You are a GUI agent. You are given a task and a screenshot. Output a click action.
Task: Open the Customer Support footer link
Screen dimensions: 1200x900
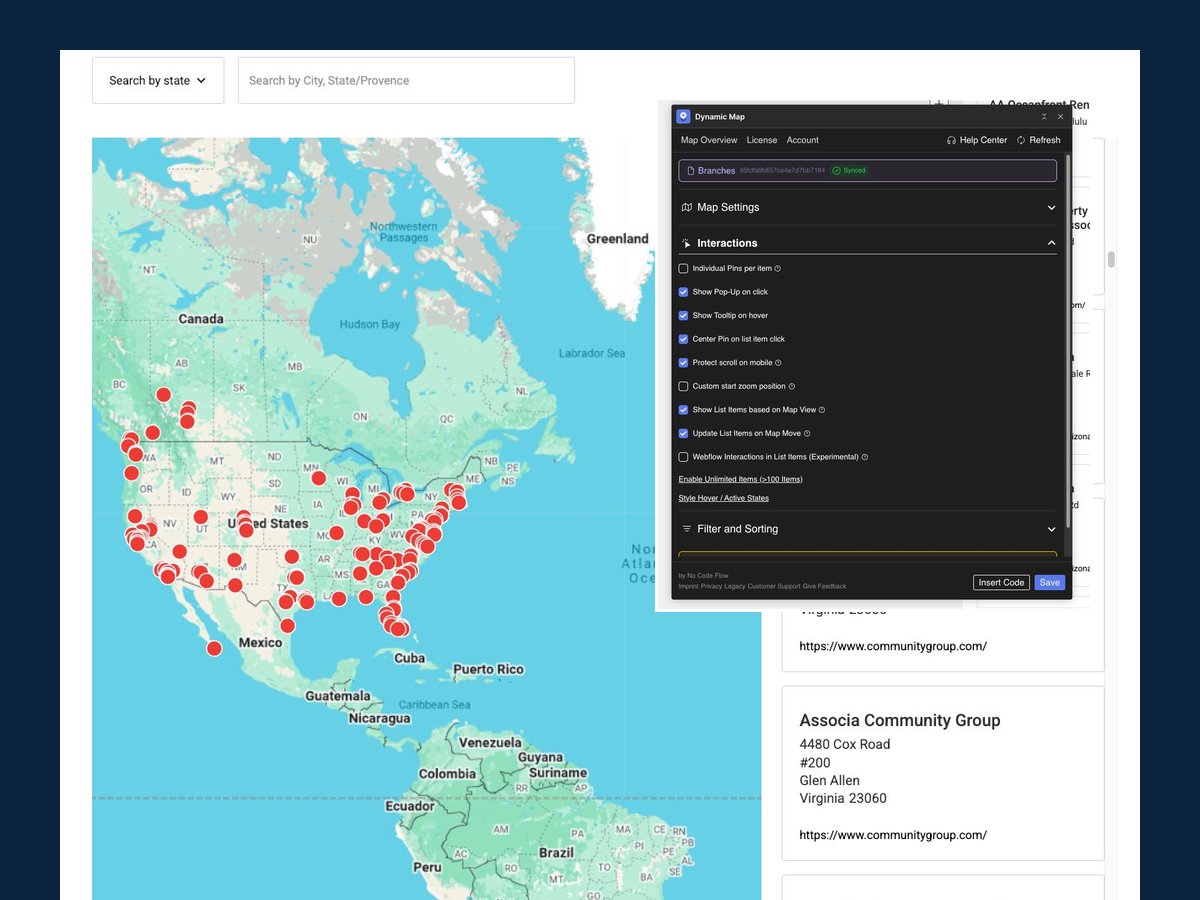(774, 586)
